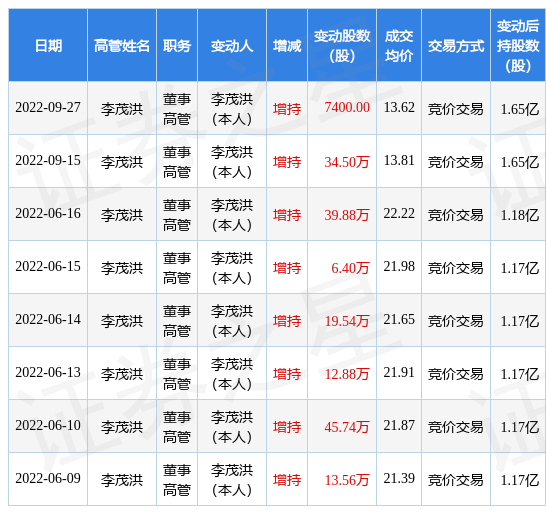Click 竞价交易 in the 2022-06-10 row
Screen dimensions: 546x514
(456, 427)
